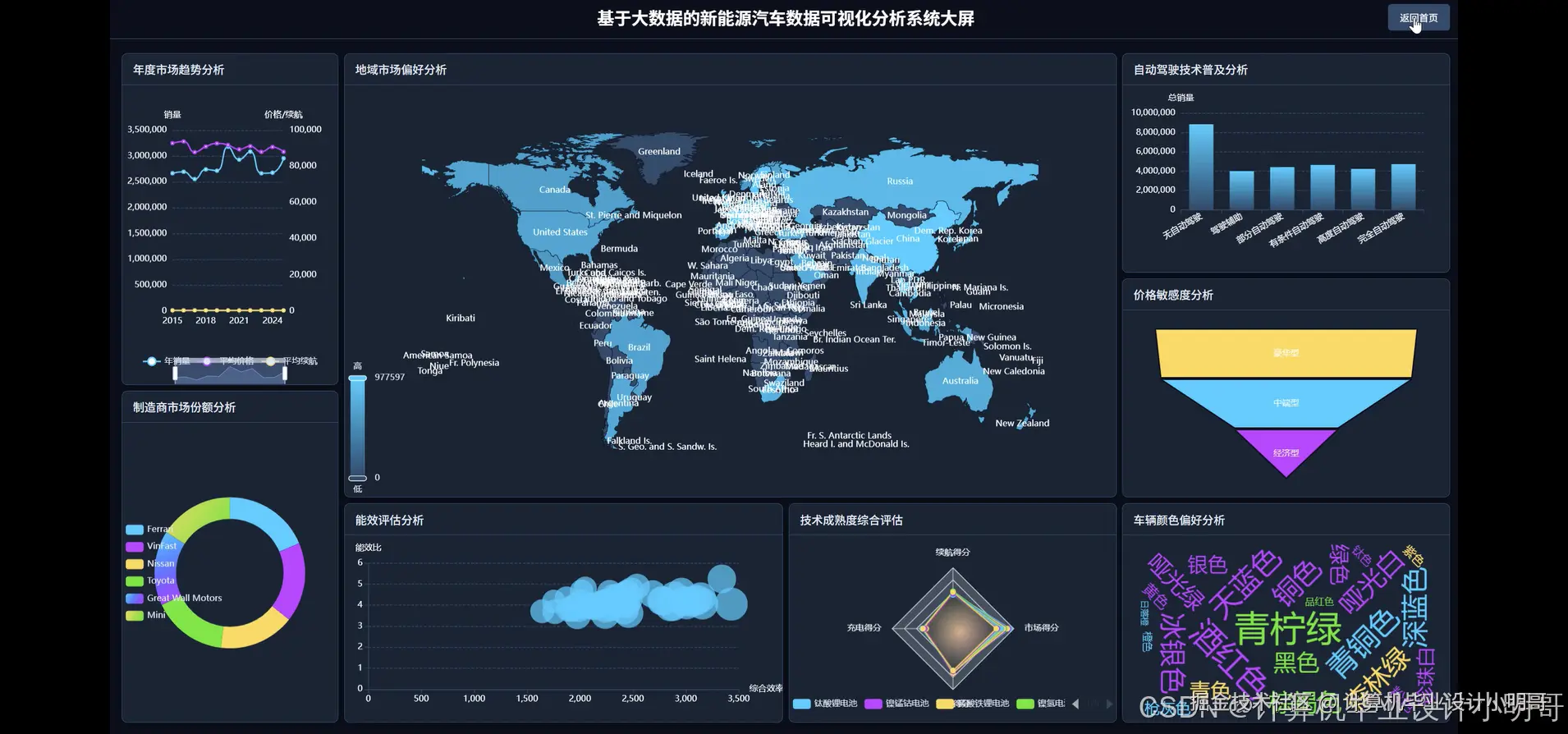
Task: Toggle the 镍氢电池 radar legend
Action: tap(1041, 704)
